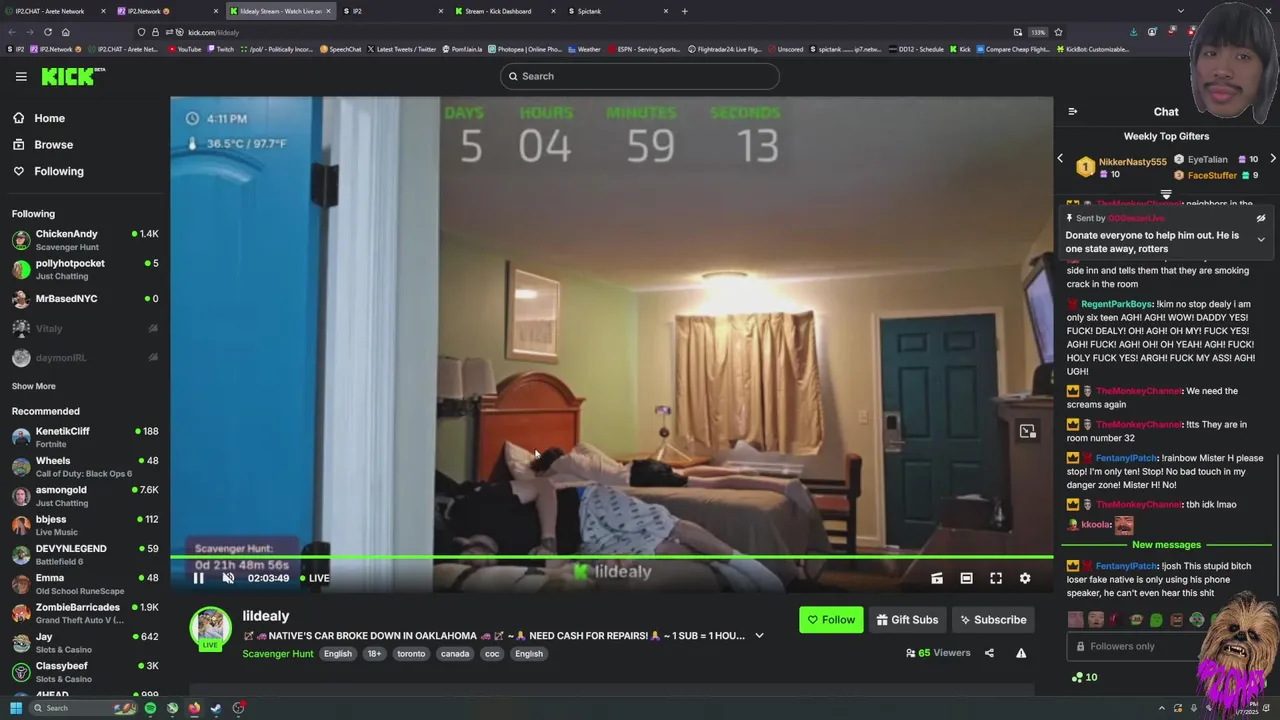
Task: Show next top gifters
Action: click(1272, 158)
